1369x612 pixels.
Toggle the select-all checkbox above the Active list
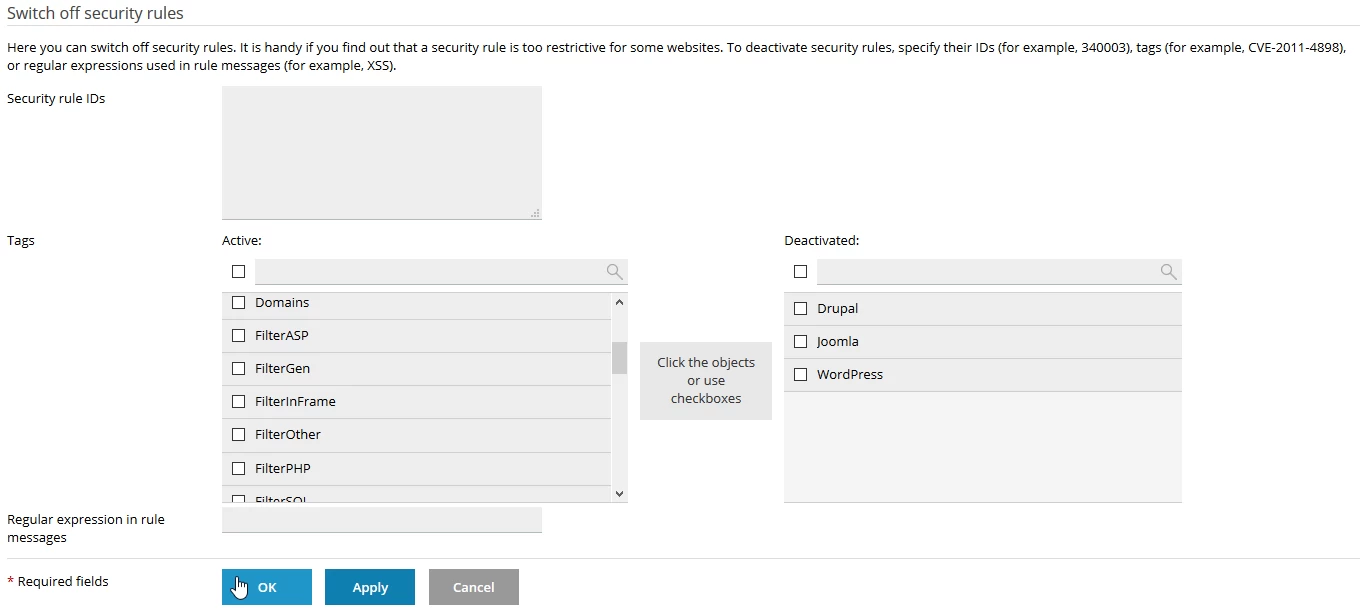(x=238, y=271)
